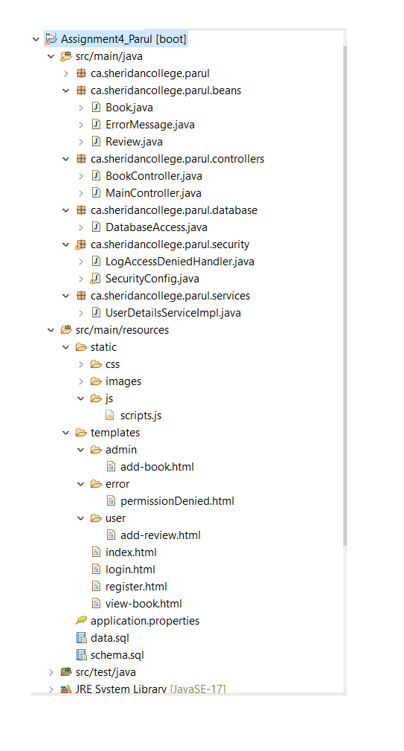The image size is (404, 751).
Task: Click the data.sql file icon
Action: coord(81,638)
